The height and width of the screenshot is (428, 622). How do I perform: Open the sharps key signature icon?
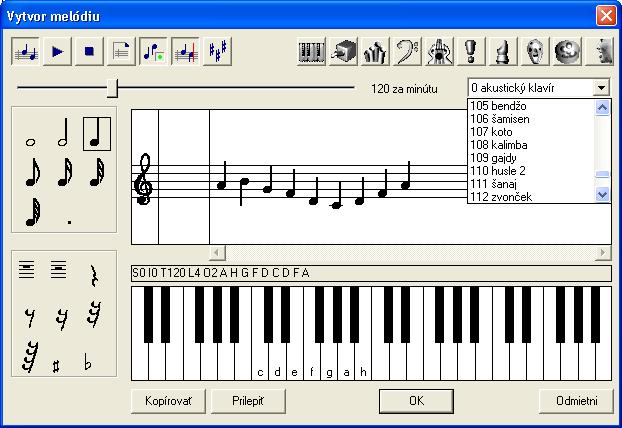pyautogui.click(x=217, y=51)
